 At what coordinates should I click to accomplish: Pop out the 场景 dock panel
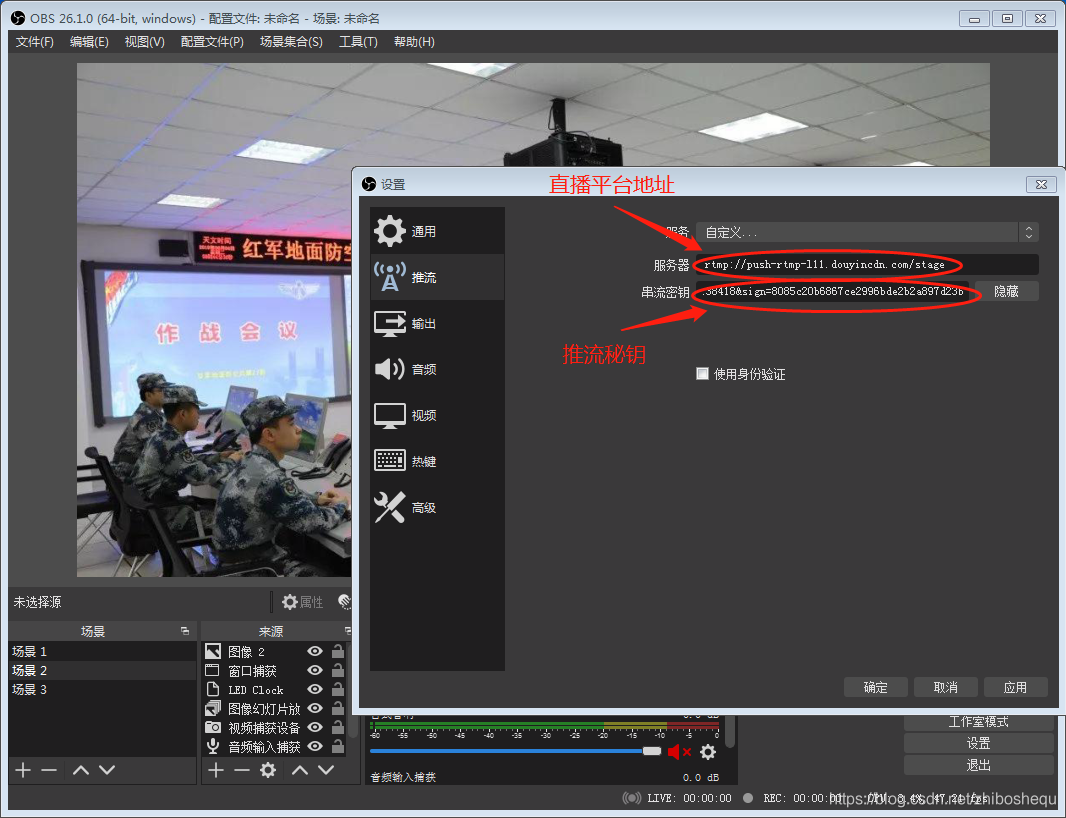[x=185, y=631]
